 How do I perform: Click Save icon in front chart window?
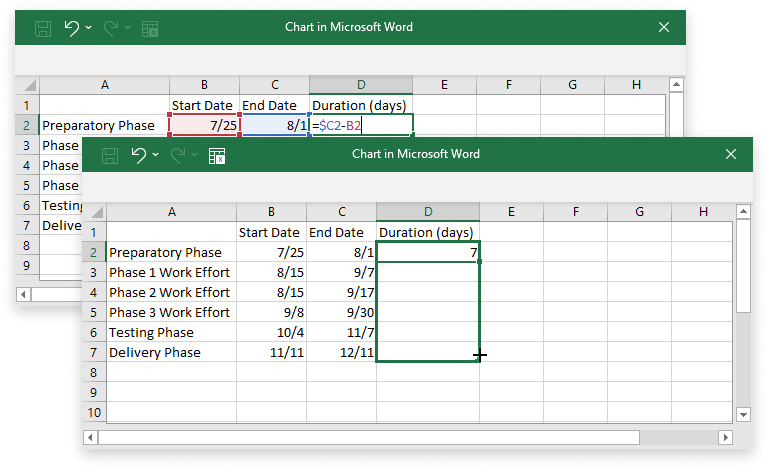coord(110,155)
